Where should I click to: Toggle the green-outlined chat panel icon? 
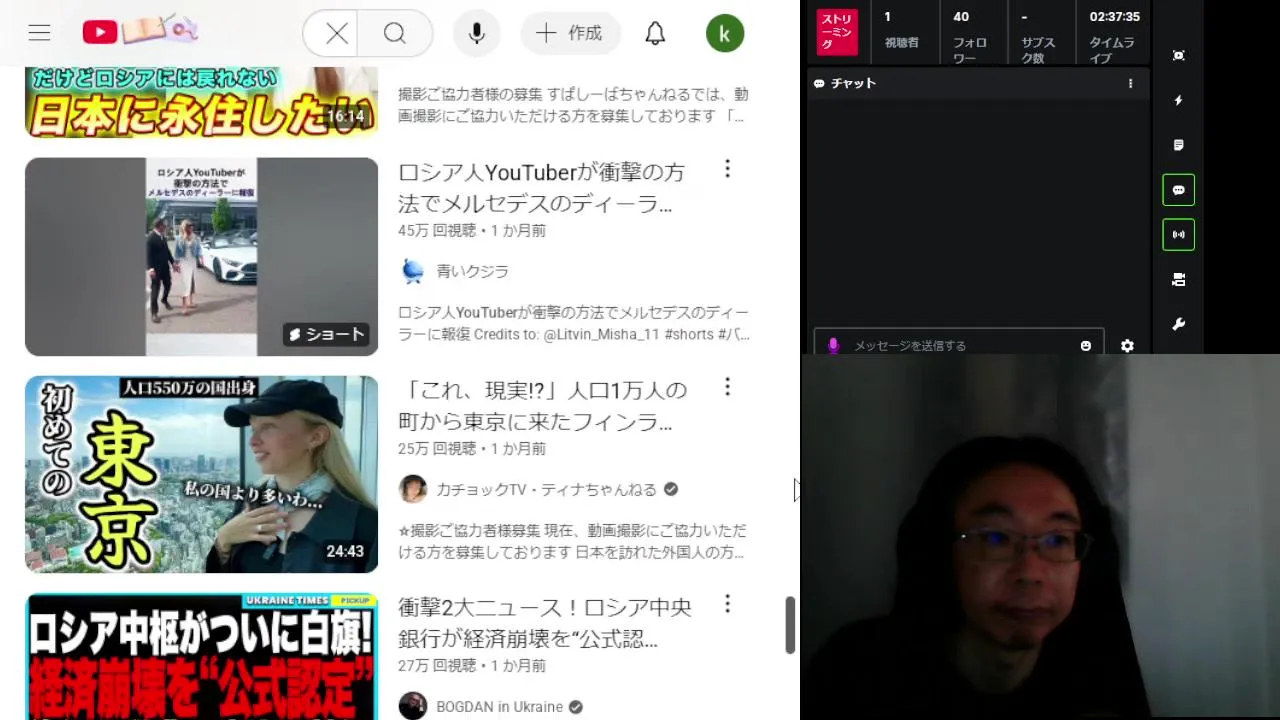point(1179,190)
